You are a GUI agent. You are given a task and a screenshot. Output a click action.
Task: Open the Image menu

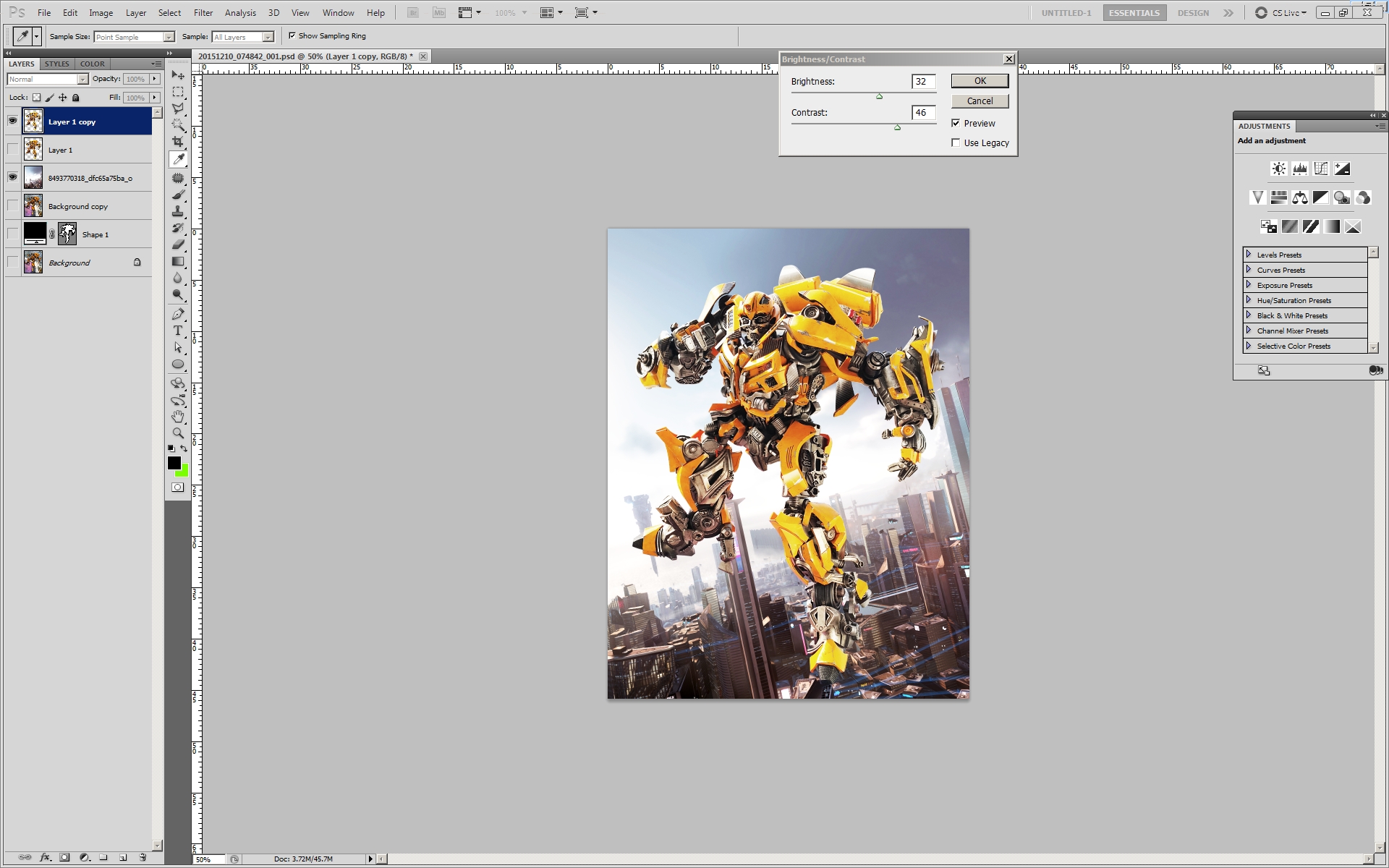pyautogui.click(x=101, y=12)
